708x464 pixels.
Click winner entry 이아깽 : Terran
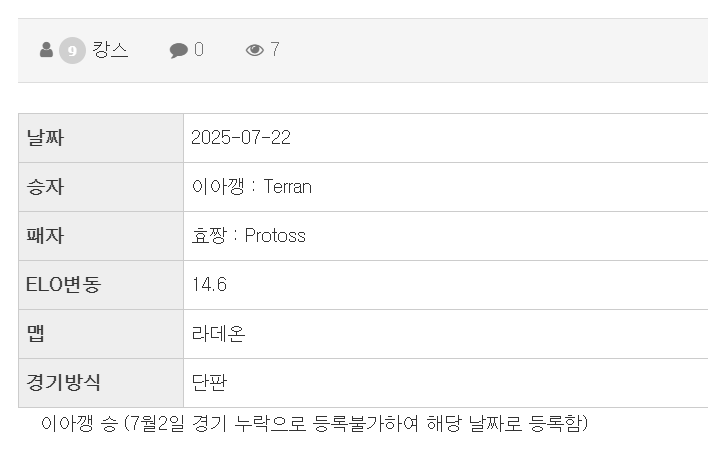(x=252, y=186)
